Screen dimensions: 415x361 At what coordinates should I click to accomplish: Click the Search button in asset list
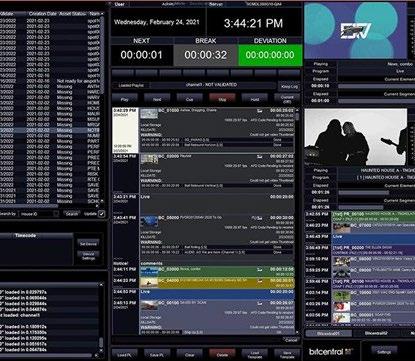coord(72,214)
